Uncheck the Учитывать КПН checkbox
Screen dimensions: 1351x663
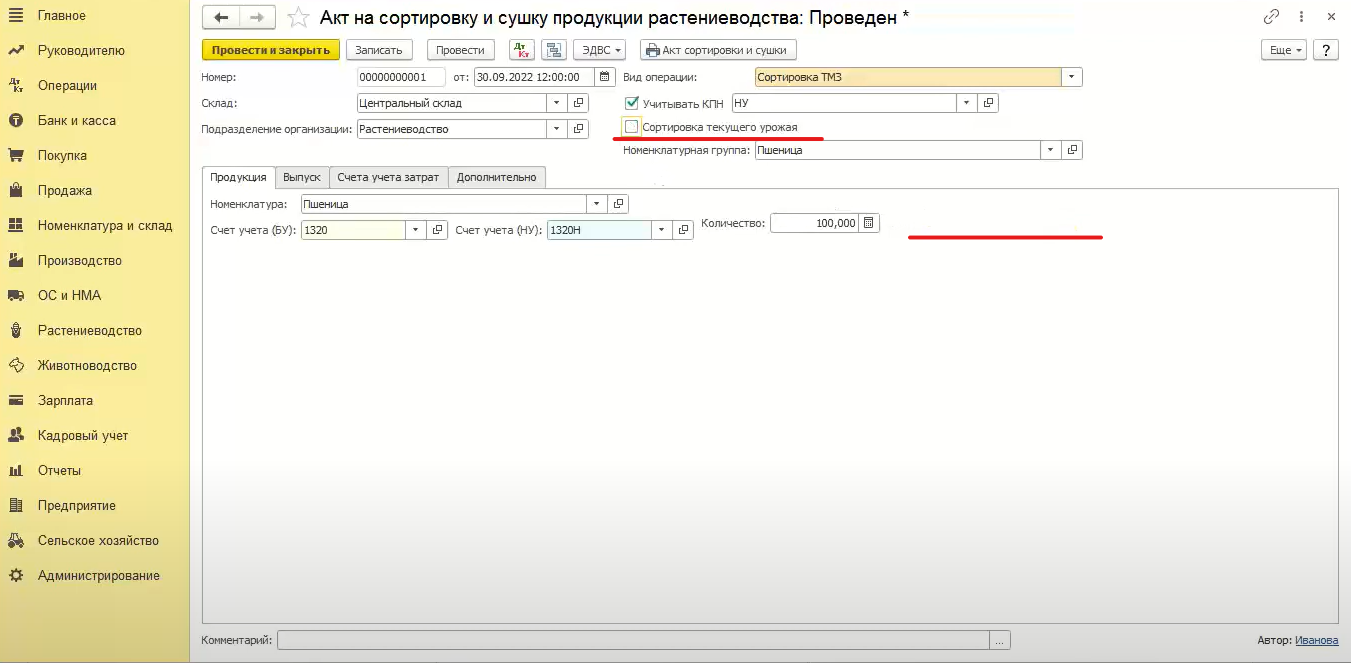pyautogui.click(x=631, y=103)
